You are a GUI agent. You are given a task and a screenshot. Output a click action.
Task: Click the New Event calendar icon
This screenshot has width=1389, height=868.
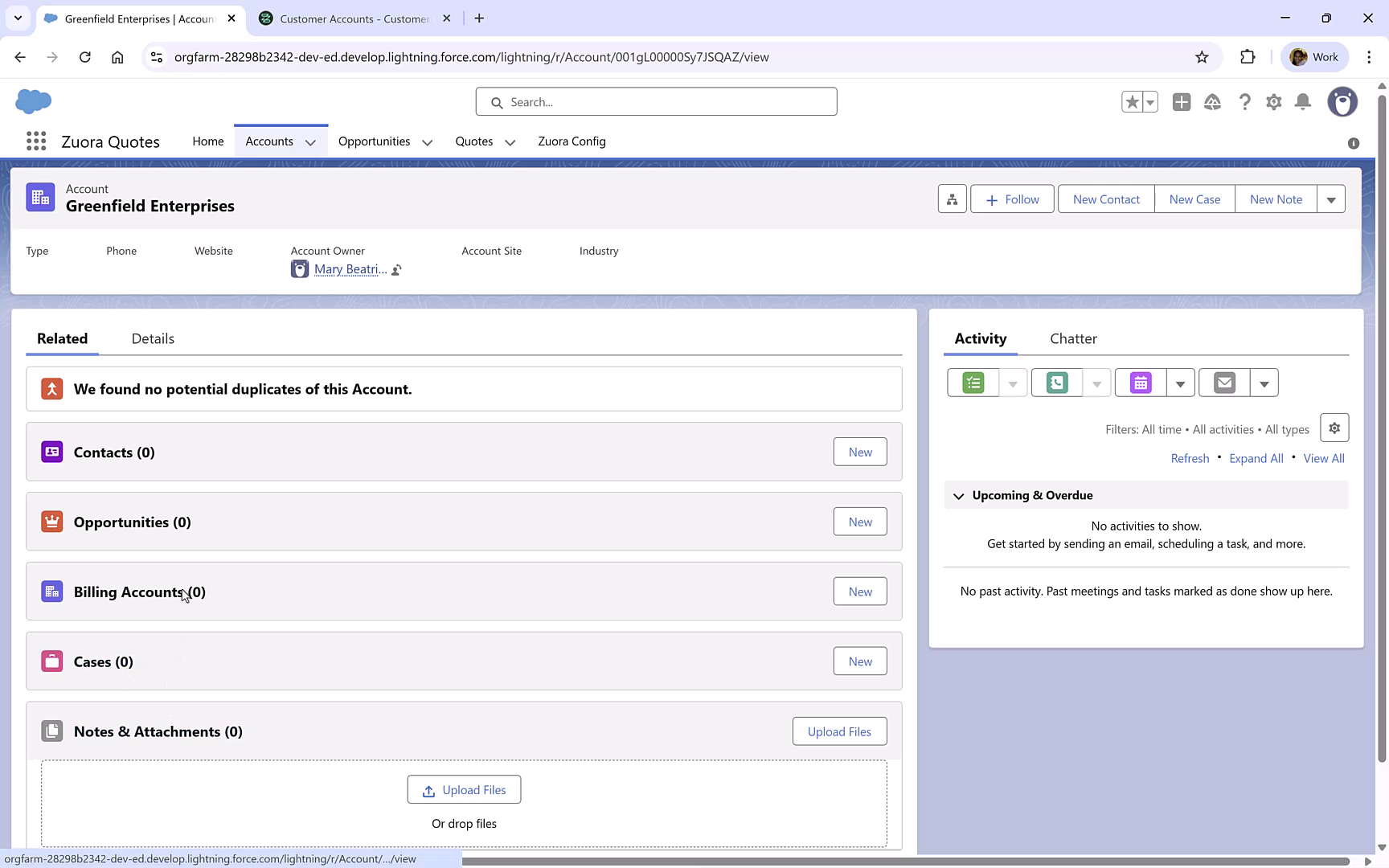[x=1140, y=383]
